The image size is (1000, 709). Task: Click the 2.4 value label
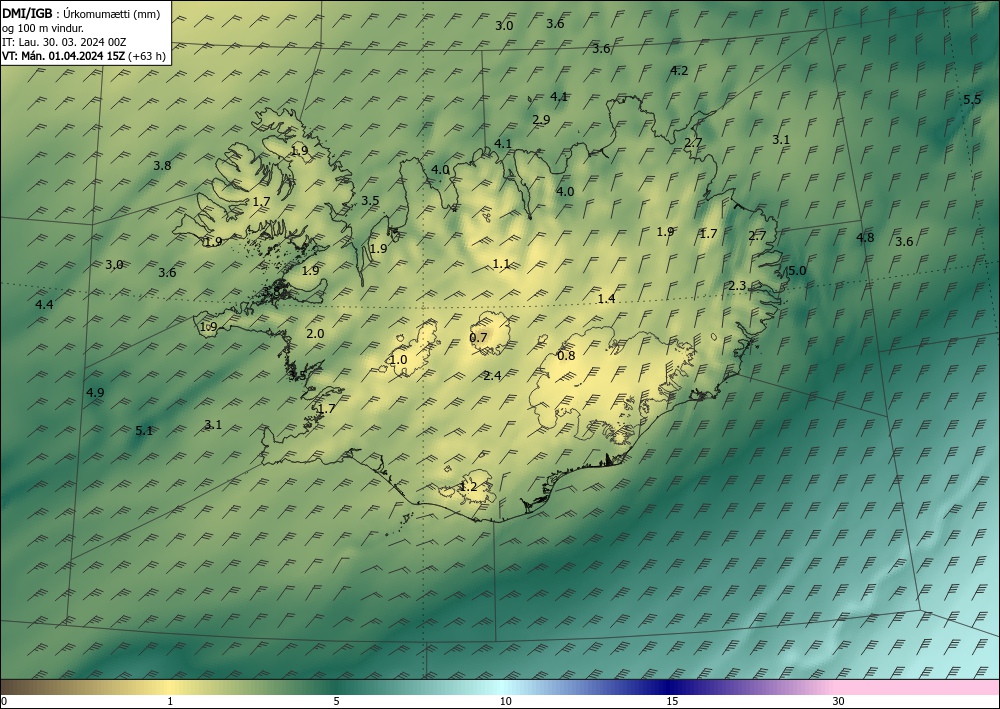(x=492, y=376)
